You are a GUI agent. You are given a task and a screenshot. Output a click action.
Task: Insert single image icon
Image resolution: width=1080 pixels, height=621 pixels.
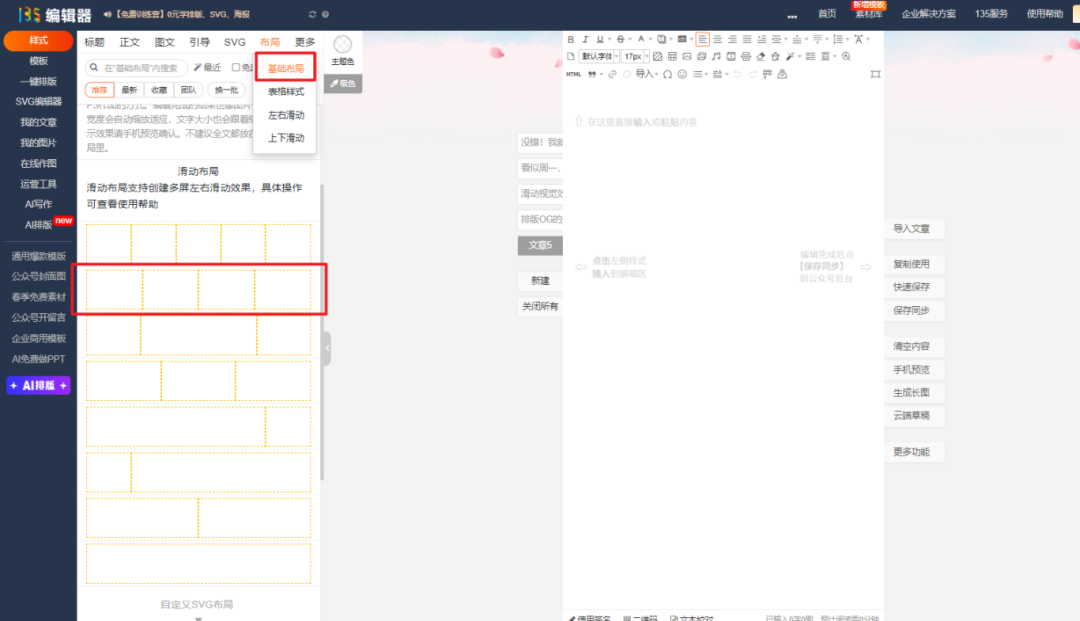point(687,56)
